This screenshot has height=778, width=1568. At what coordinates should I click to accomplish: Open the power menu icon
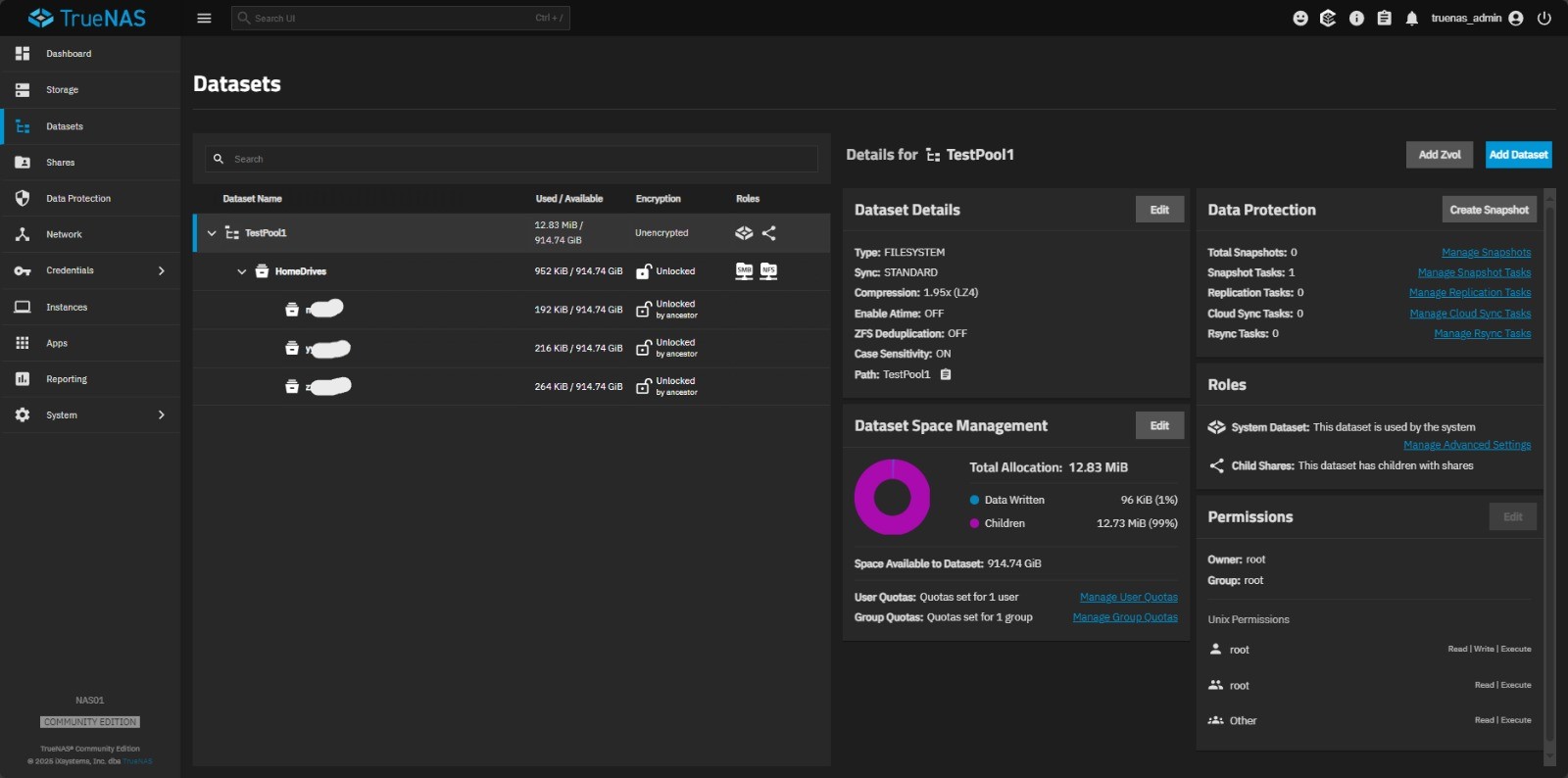coord(1543,18)
